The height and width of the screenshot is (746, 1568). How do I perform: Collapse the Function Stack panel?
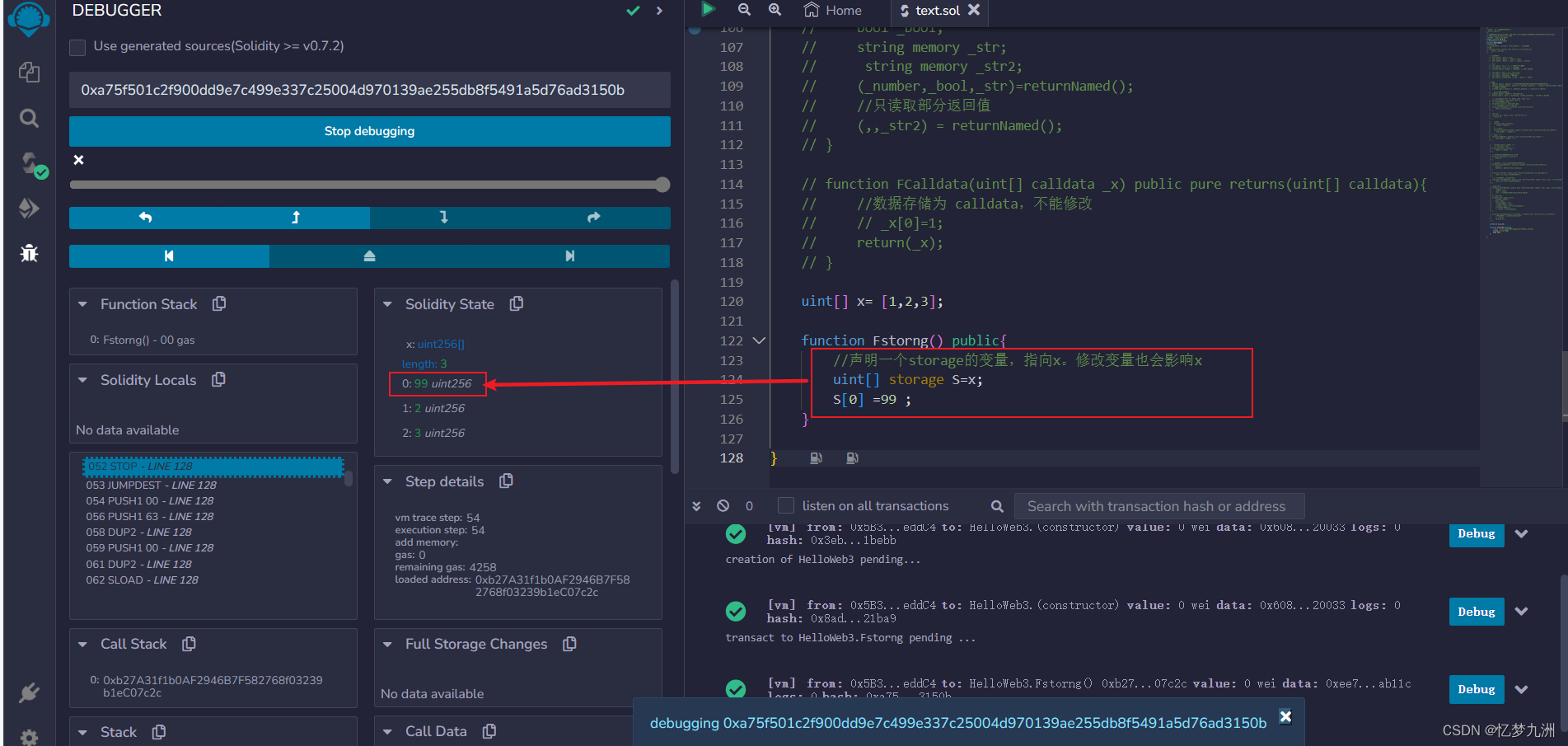[x=82, y=304]
